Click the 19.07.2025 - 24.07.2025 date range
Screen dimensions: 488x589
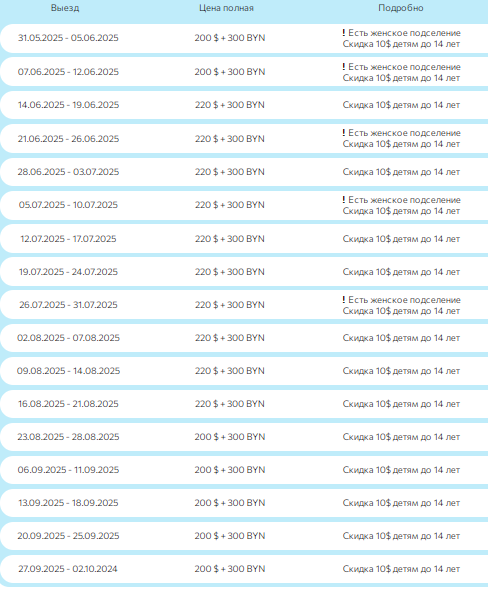pyautogui.click(x=68, y=272)
